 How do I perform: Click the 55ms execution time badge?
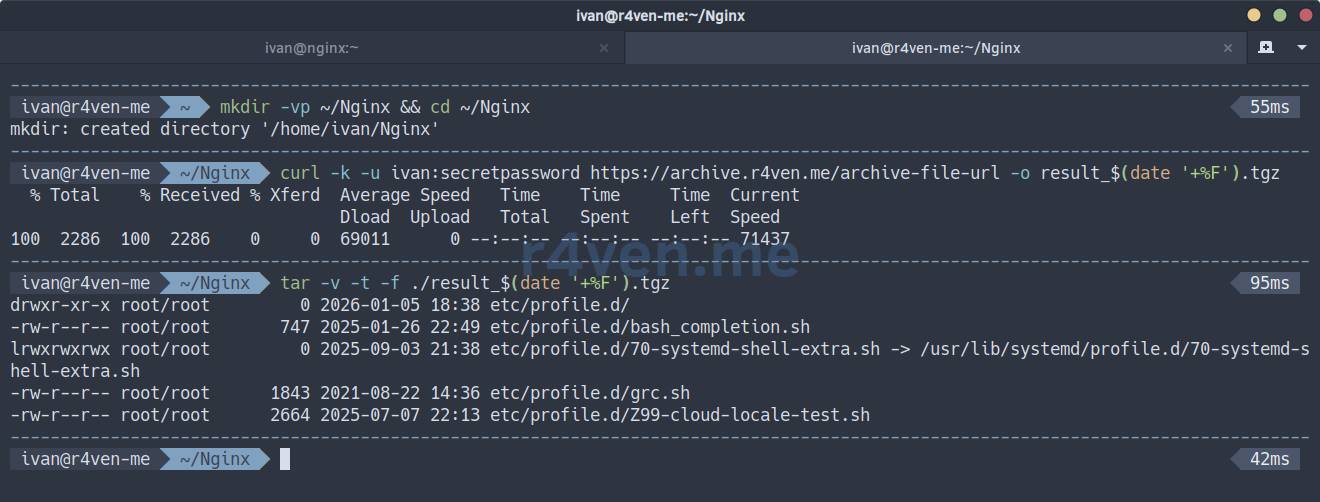(x=1269, y=107)
